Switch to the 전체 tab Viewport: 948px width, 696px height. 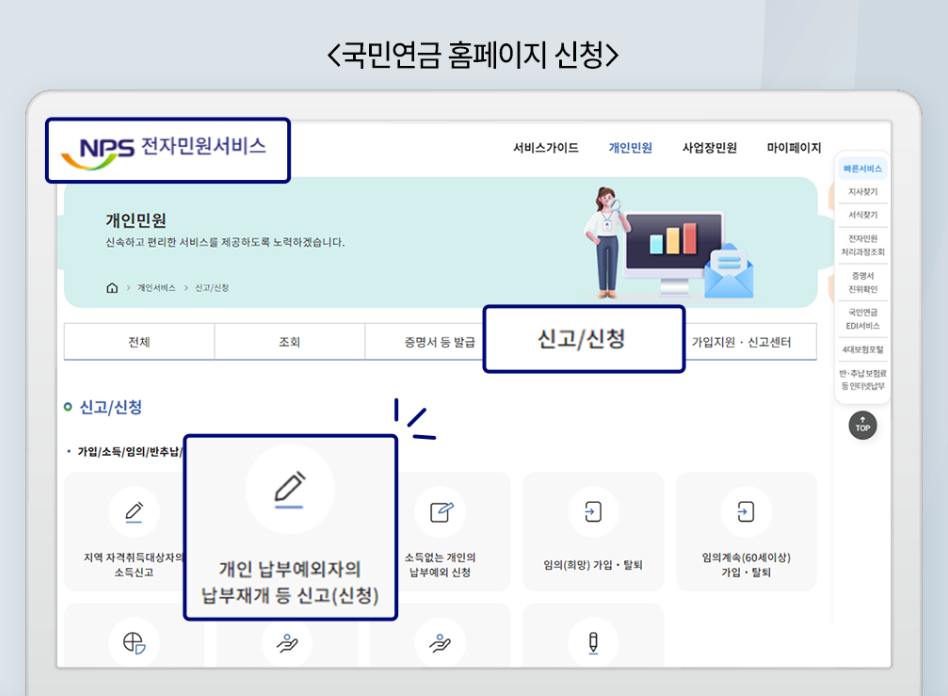point(139,342)
